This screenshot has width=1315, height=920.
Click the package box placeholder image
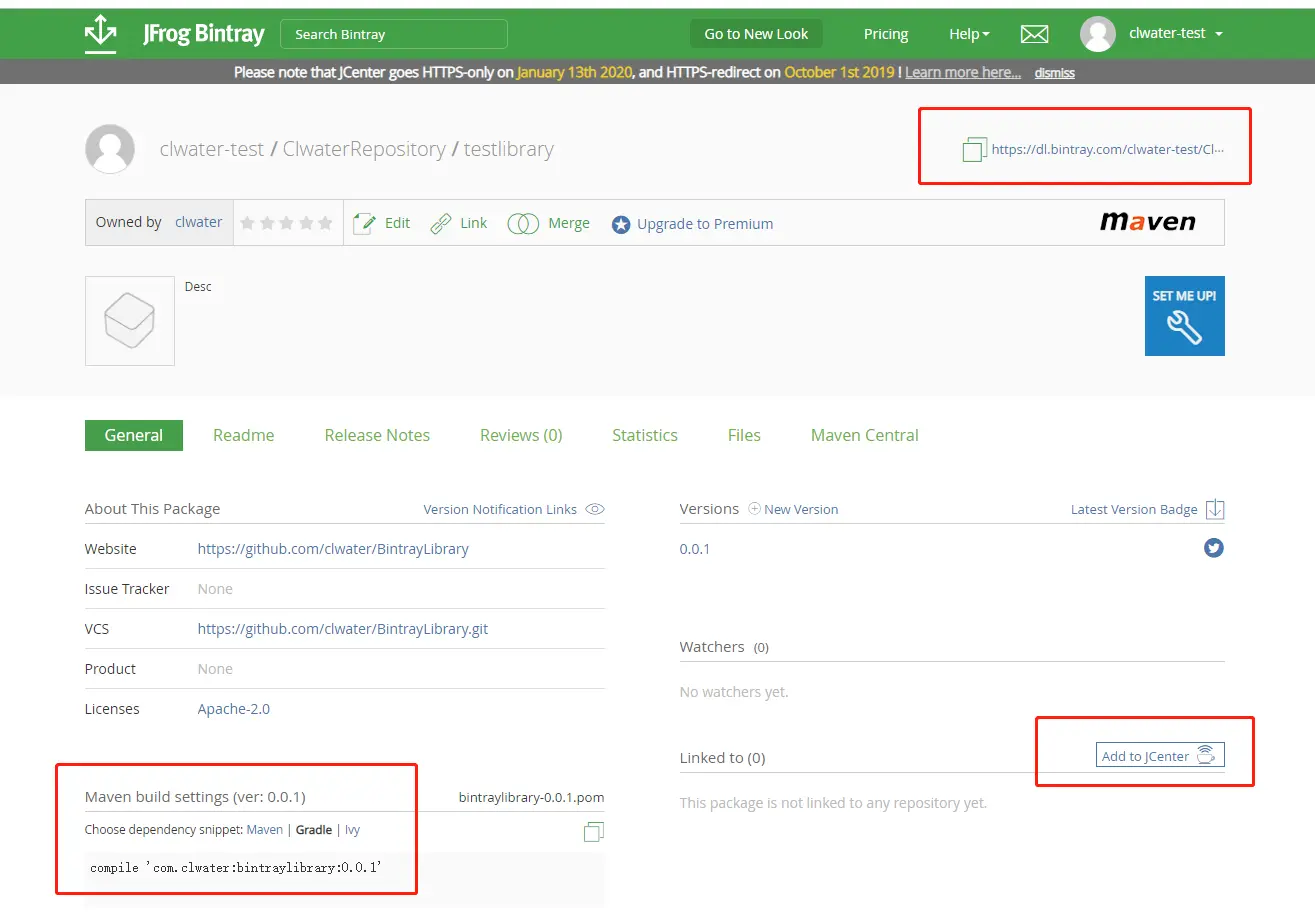(130, 321)
